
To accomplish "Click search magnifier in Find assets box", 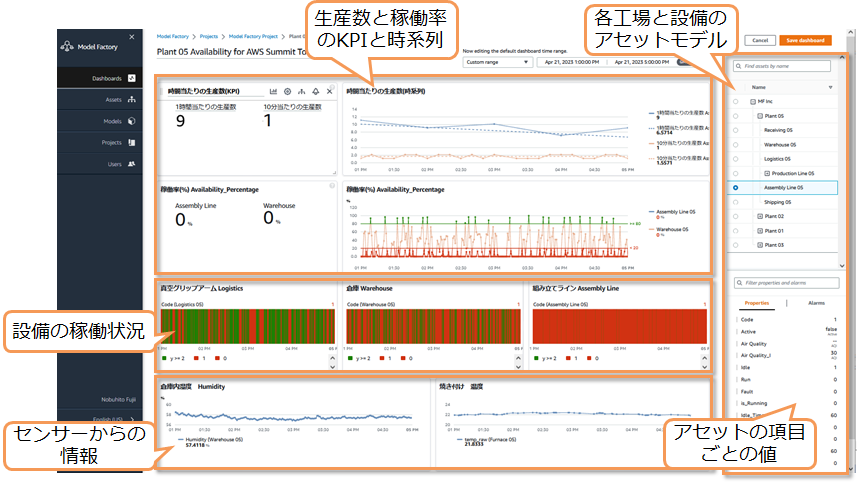I will [x=739, y=66].
